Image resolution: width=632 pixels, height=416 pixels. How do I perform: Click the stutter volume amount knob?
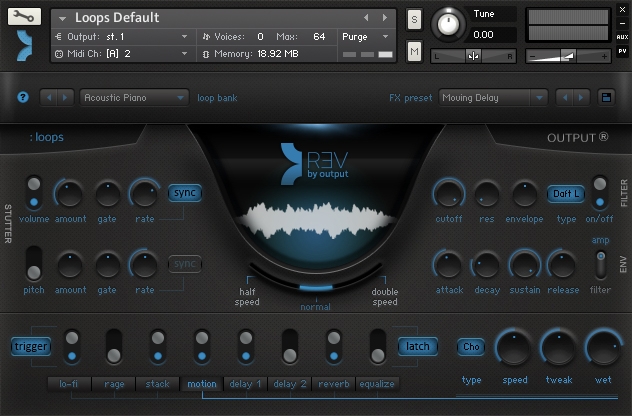[70, 194]
